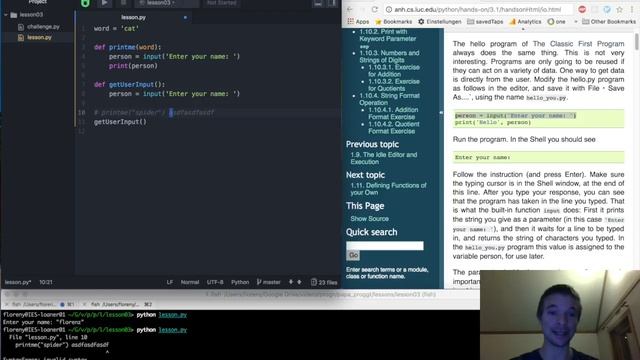Open 1.10.4 String Format Operation link
Screen dimensions: 640x360
pos(389,99)
